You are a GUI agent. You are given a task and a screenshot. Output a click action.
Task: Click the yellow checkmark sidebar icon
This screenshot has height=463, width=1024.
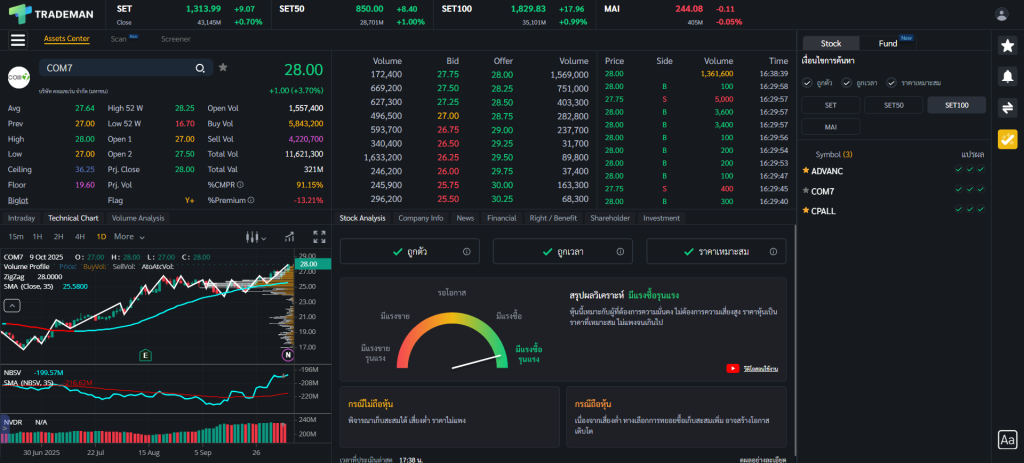[1007, 140]
